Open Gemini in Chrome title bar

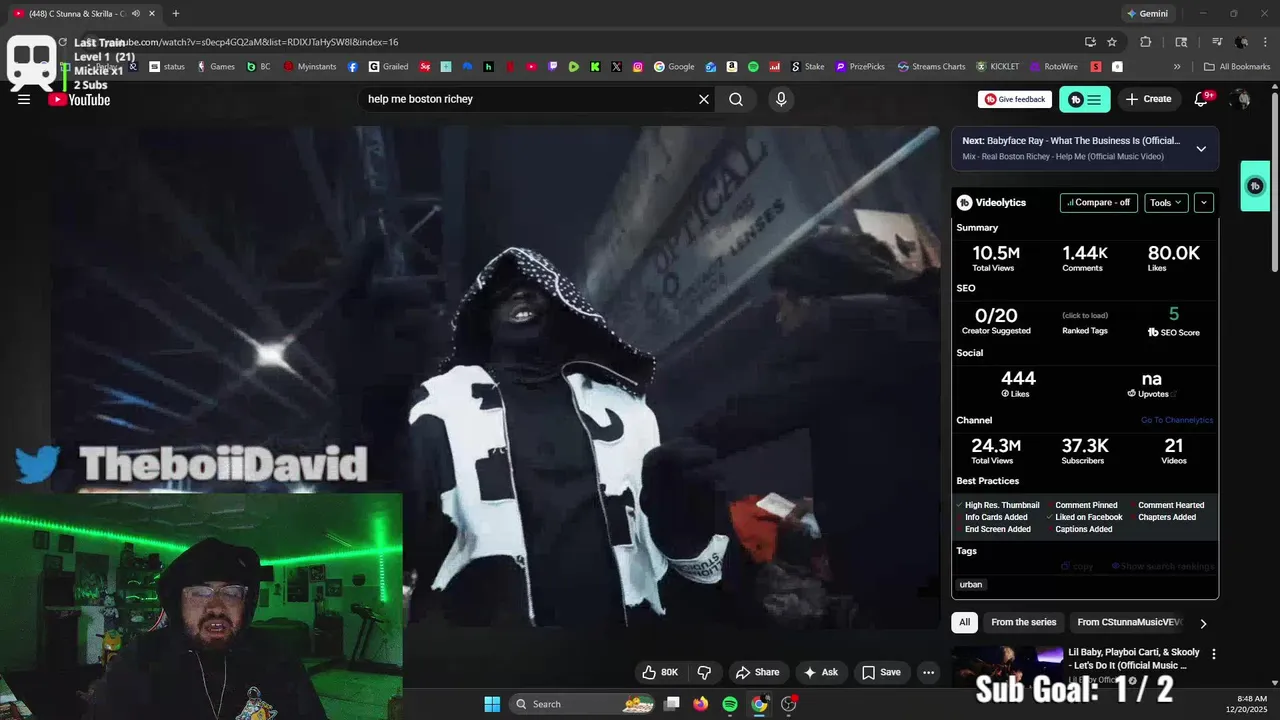tap(1147, 14)
